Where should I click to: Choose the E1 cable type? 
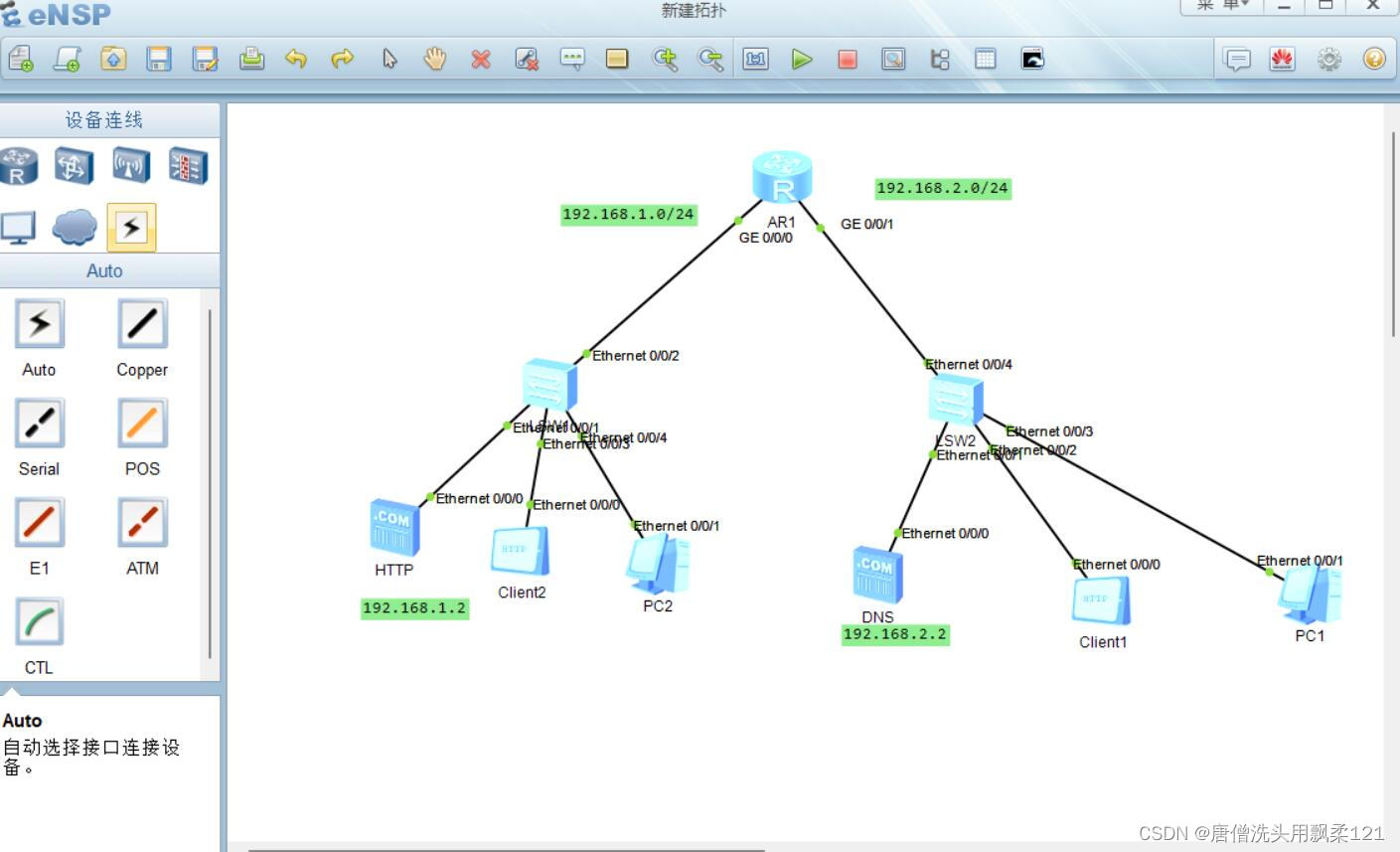point(40,523)
